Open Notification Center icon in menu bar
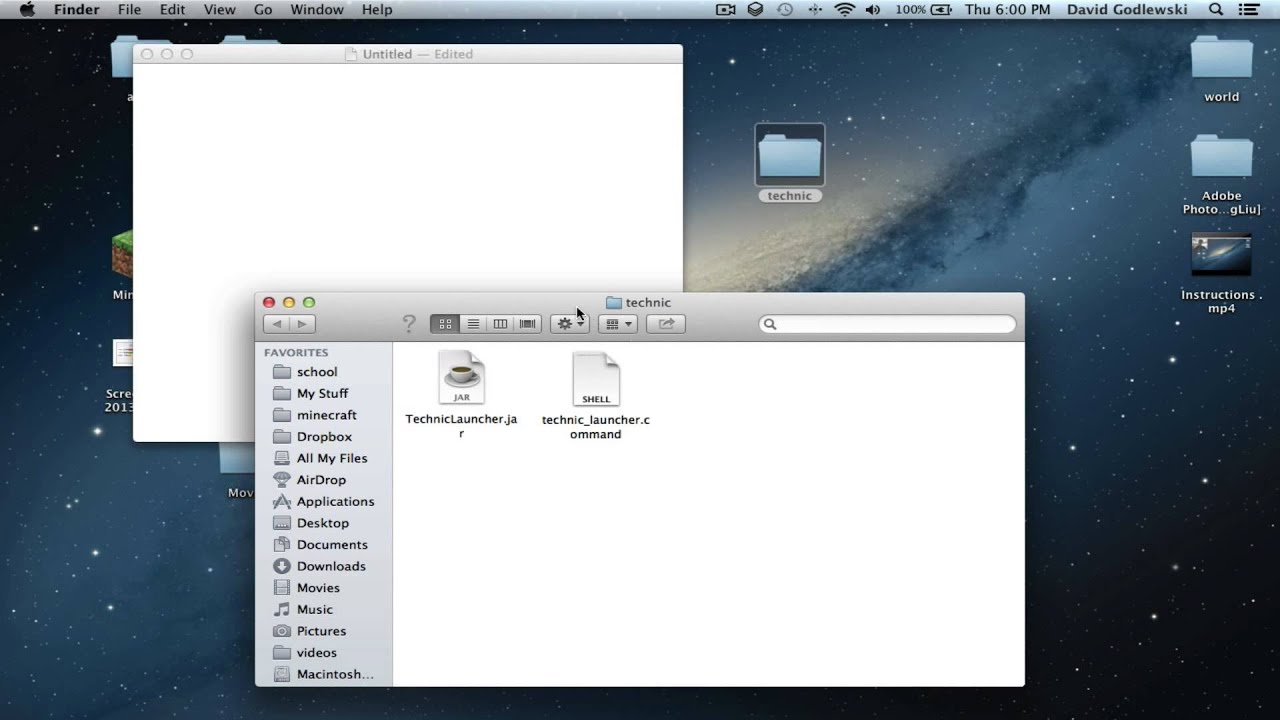 point(1248,9)
